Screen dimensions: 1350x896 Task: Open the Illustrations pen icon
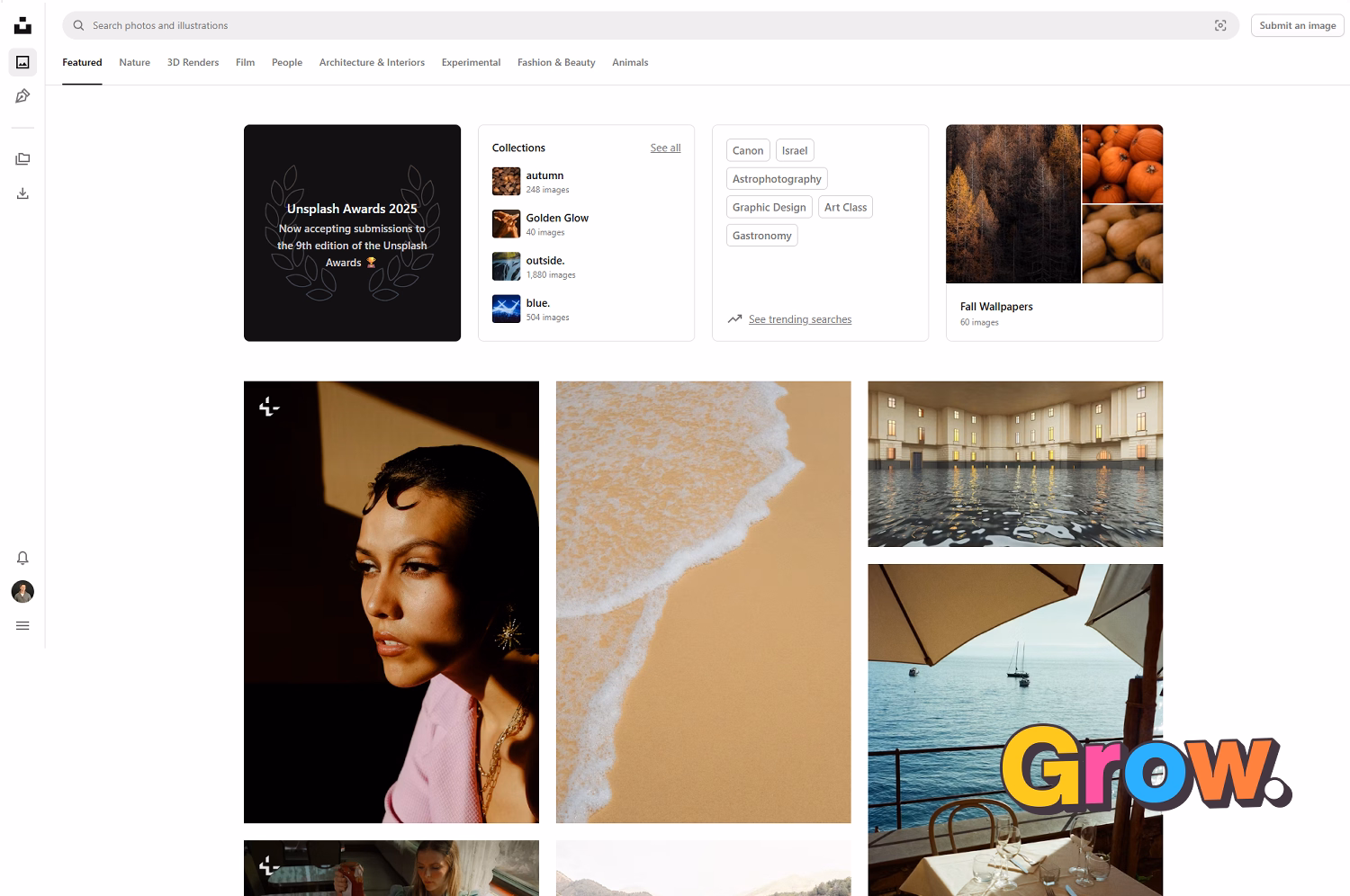click(22, 96)
